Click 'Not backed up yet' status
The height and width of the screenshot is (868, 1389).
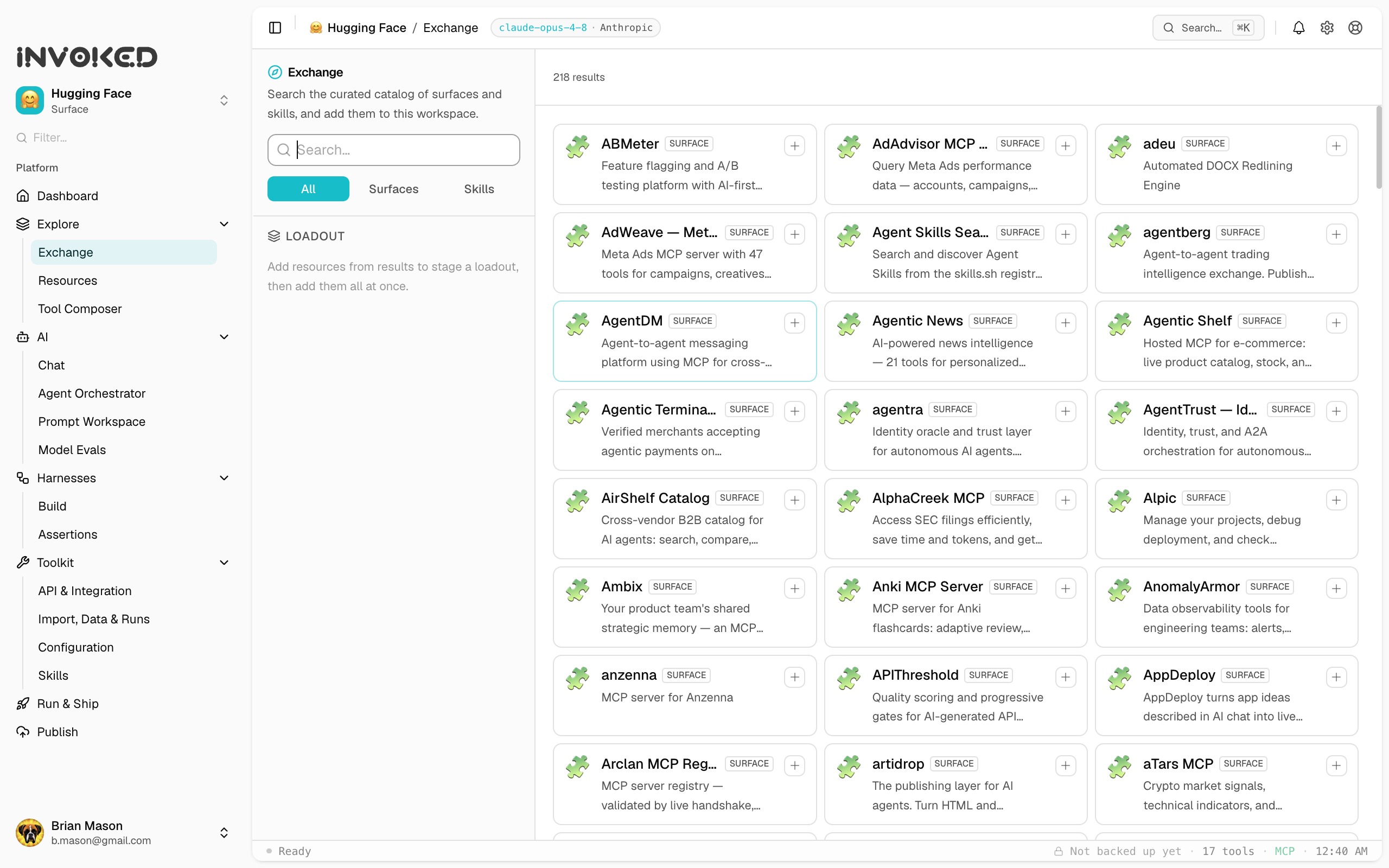tap(1118, 851)
